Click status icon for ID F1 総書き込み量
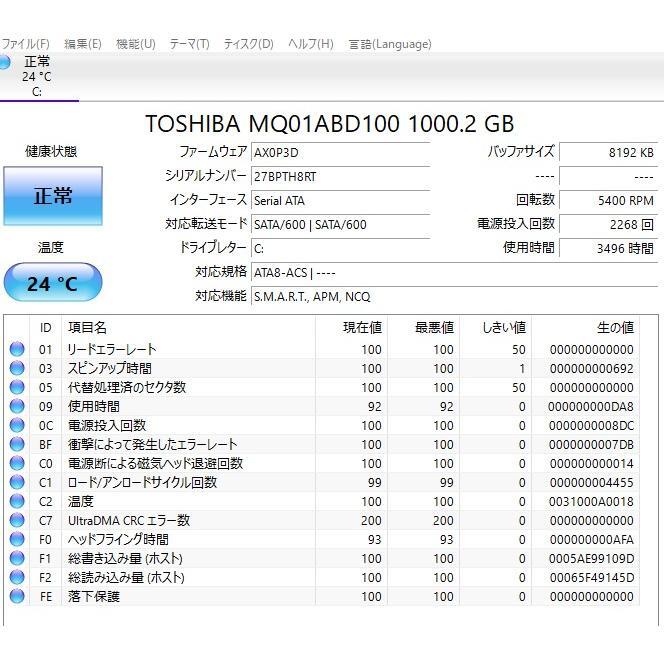The width and height of the screenshot is (664, 664). click(17, 559)
